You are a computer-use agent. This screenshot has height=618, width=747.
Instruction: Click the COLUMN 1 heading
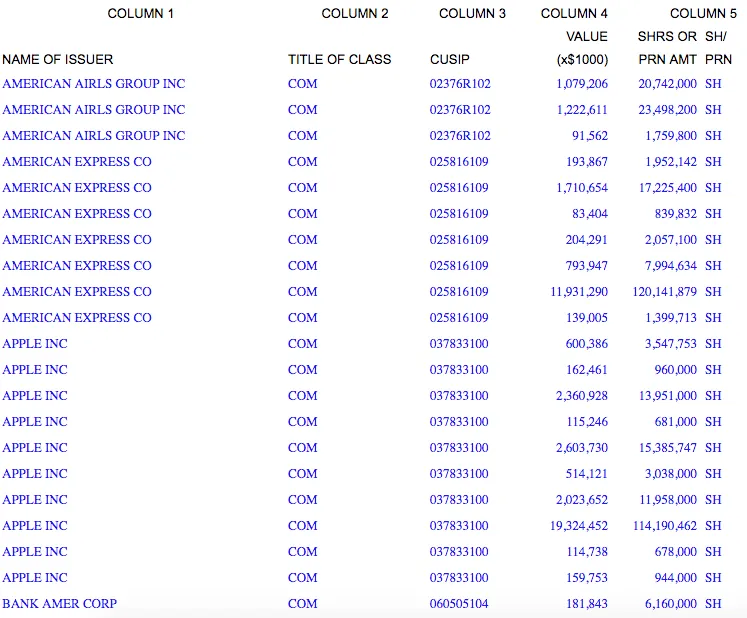point(141,14)
